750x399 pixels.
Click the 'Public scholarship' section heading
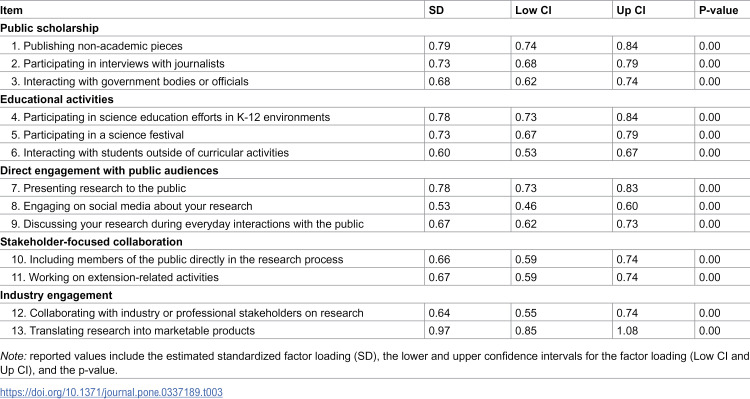pyautogui.click(x=49, y=28)
